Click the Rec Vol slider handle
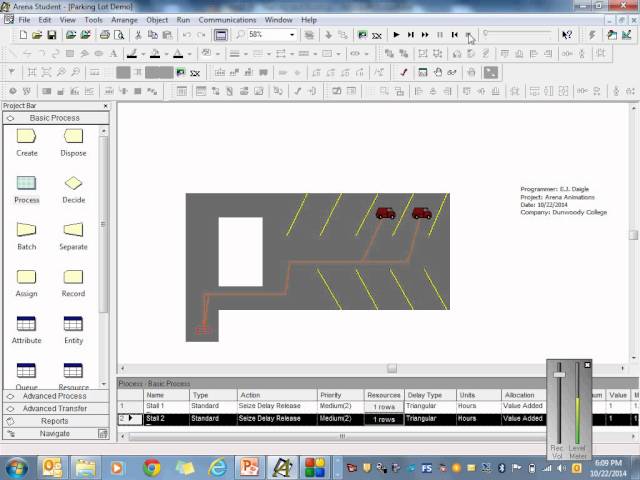Image resolution: width=640 pixels, height=480 pixels. click(x=559, y=375)
